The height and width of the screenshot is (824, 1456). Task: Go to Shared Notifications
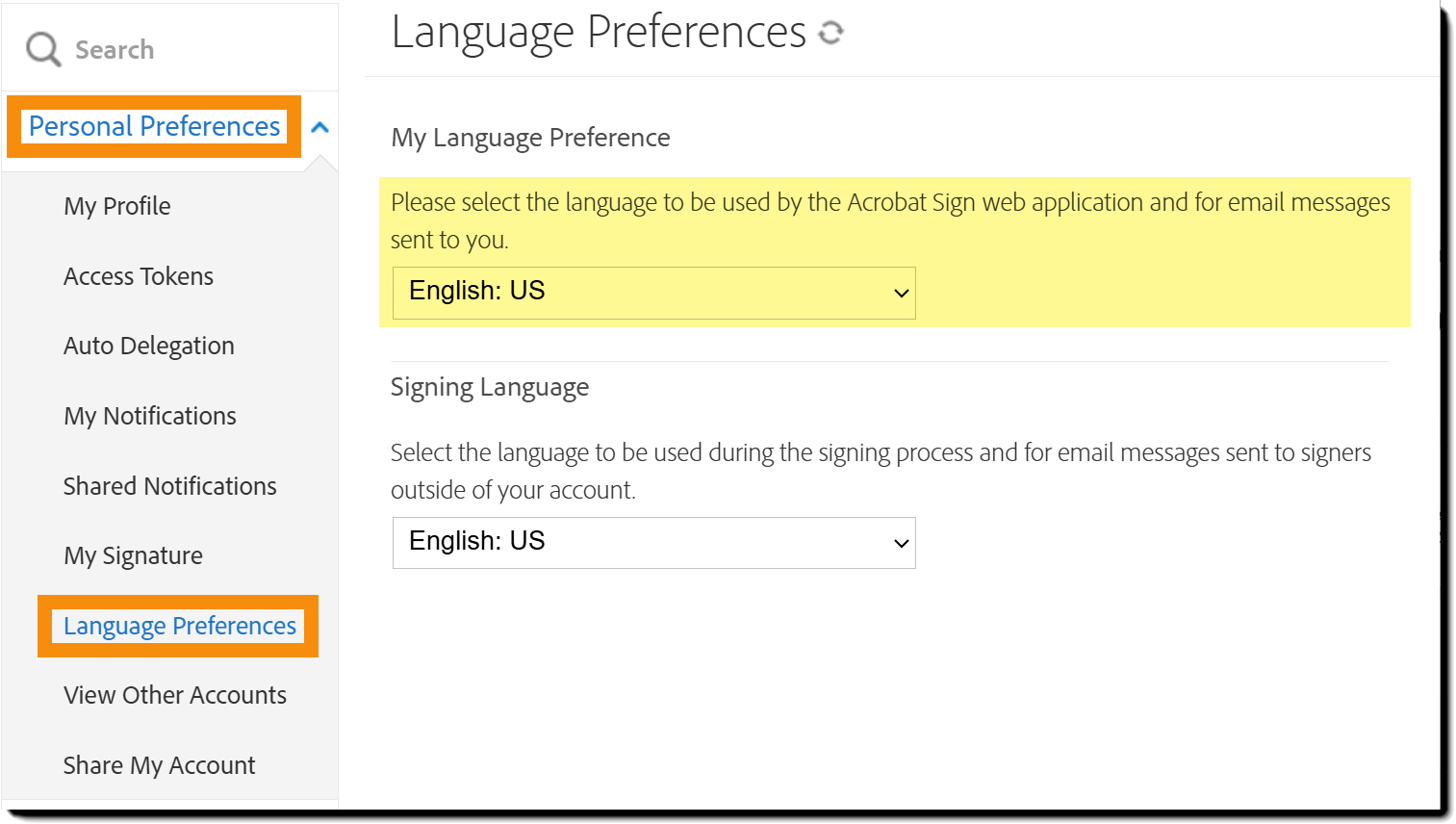170,486
